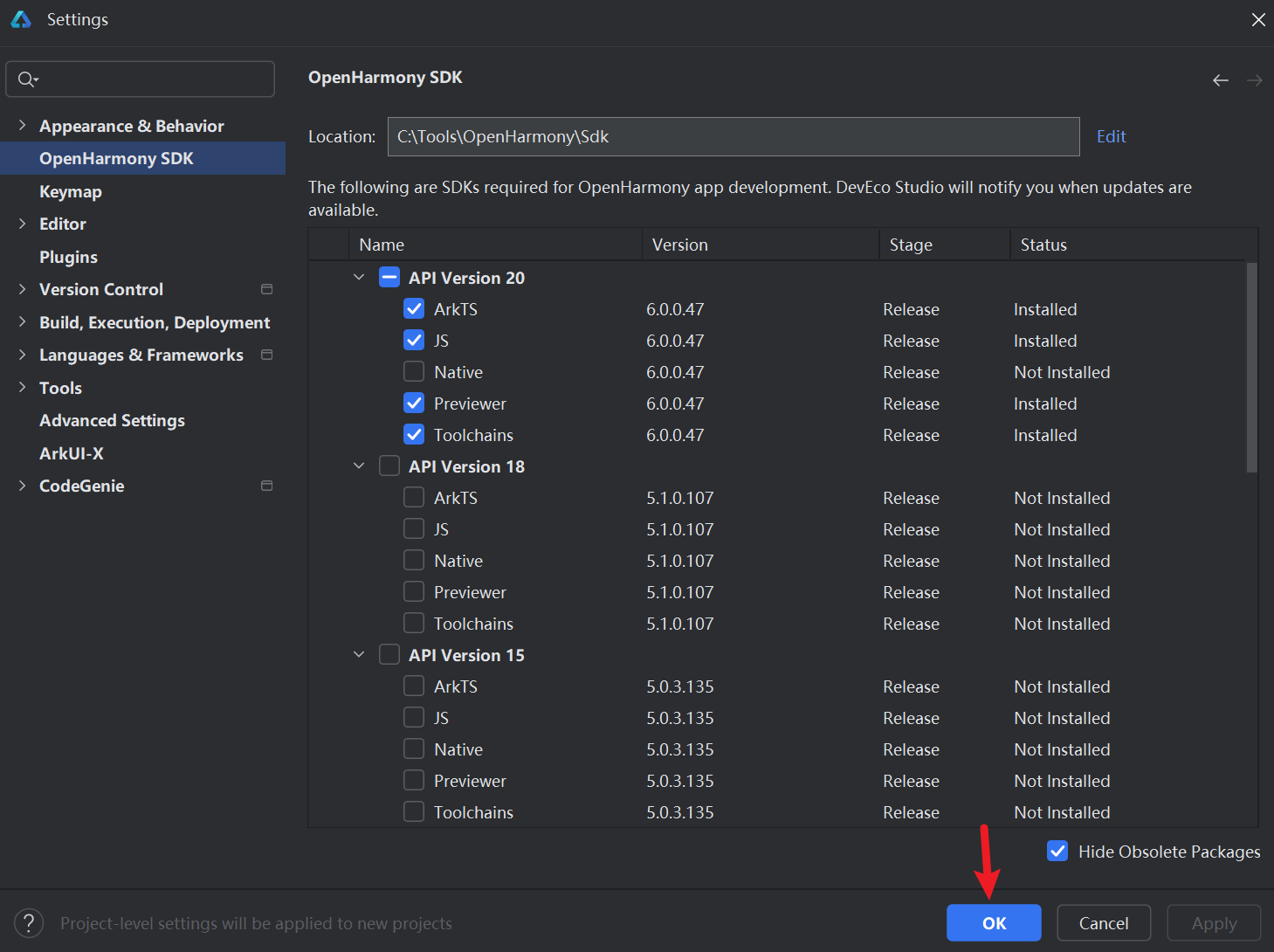1274x952 pixels.
Task: Check ArkTS 5.1.0.107 checkbox
Action: [414, 498]
